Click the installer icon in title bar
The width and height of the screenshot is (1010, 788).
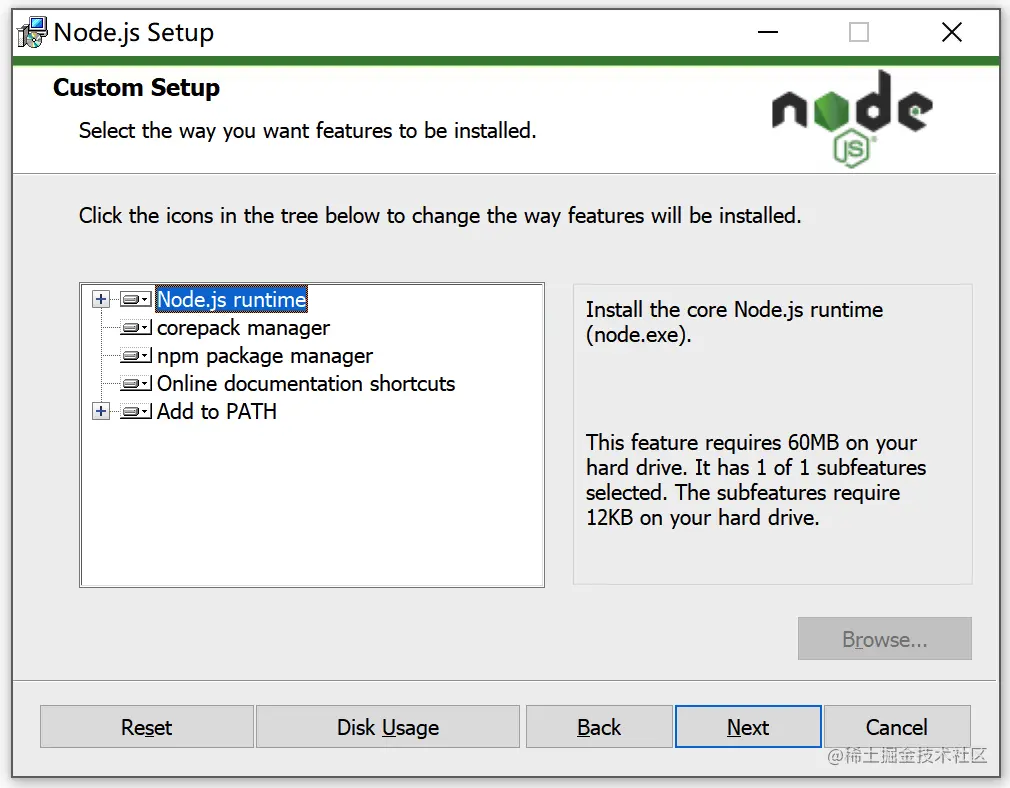point(32,32)
